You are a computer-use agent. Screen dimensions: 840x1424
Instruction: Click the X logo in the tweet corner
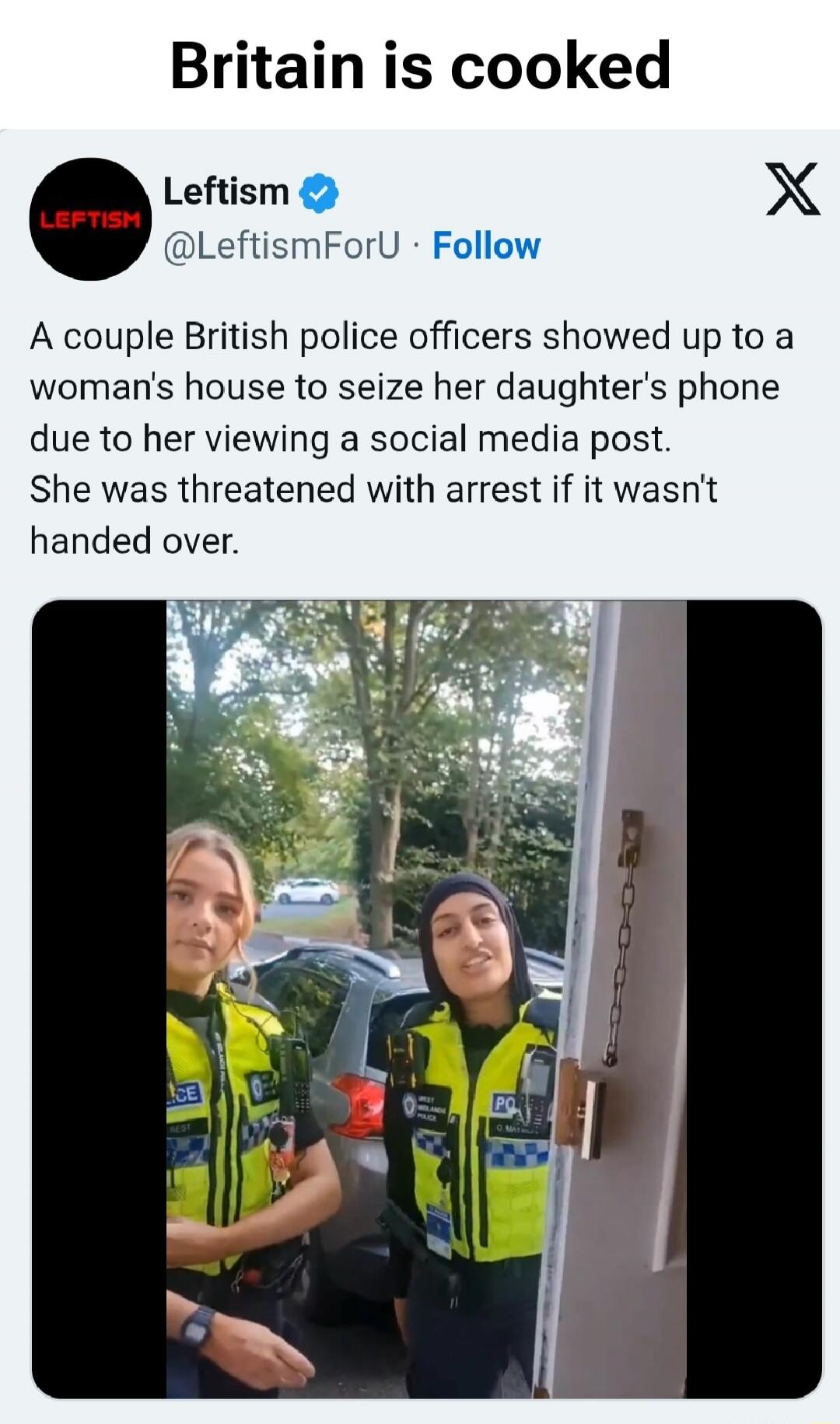(793, 189)
